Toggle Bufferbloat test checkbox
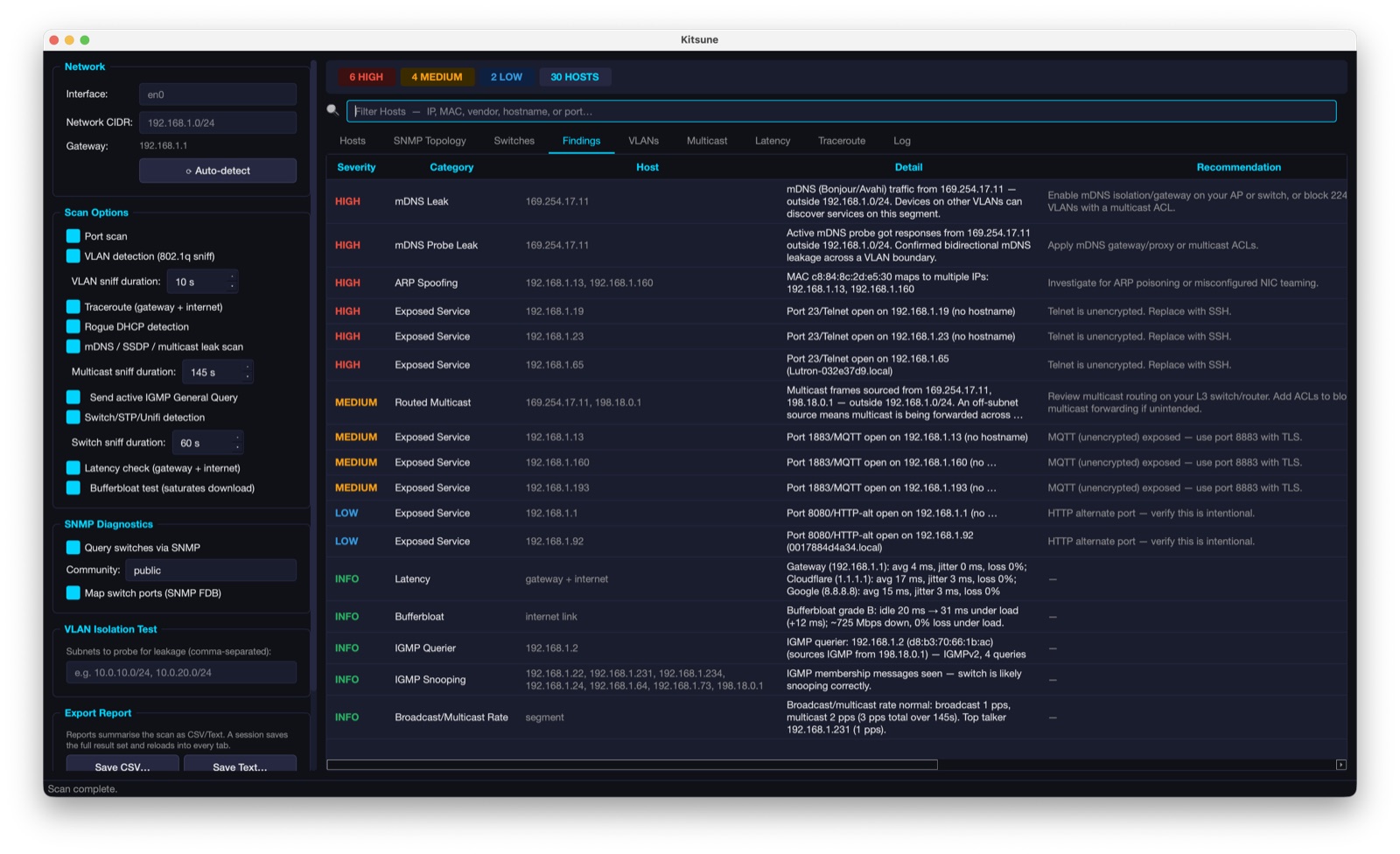Image resolution: width=1400 pixels, height=854 pixels. point(73,488)
